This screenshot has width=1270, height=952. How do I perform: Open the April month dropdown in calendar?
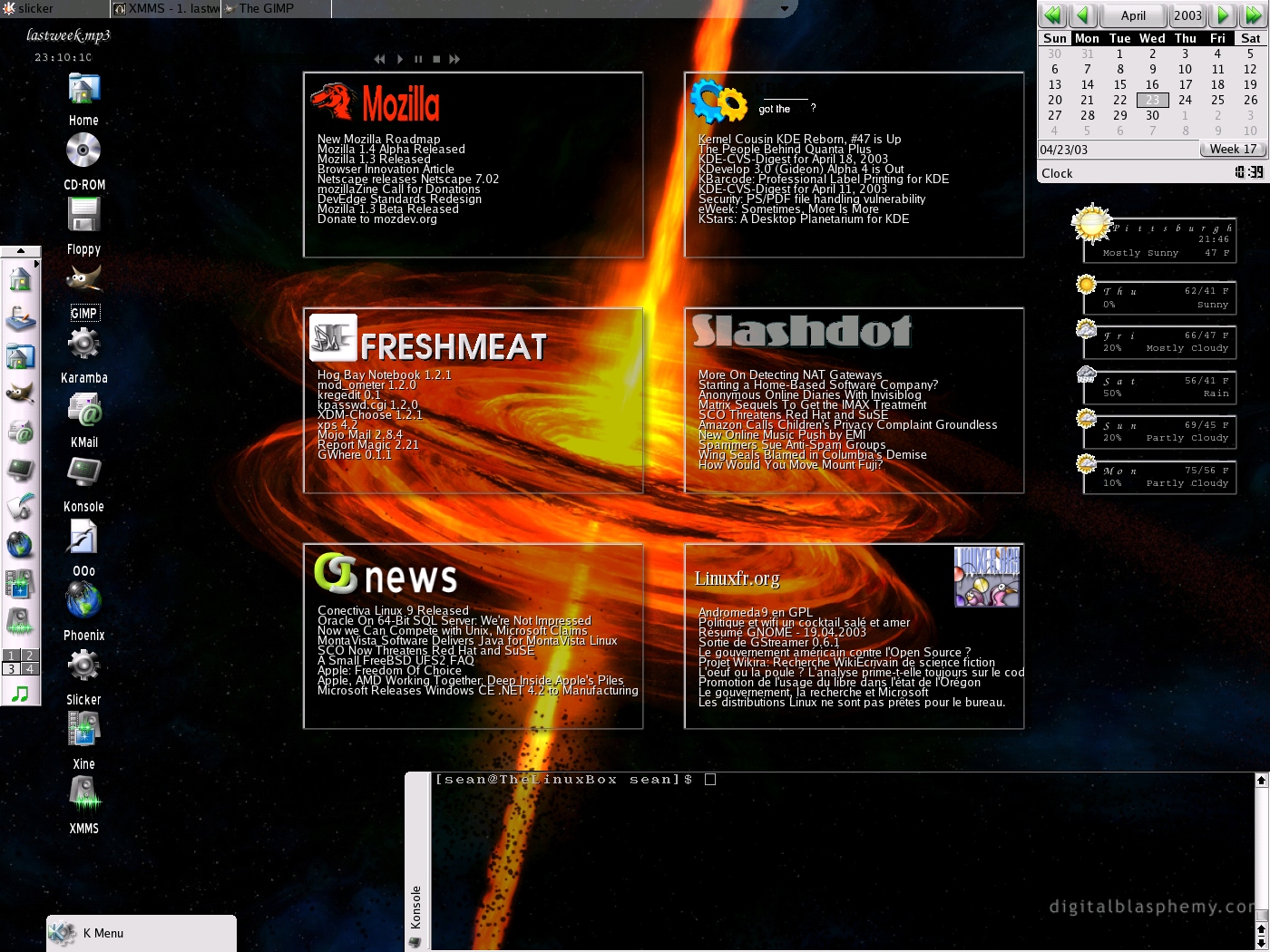pyautogui.click(x=1133, y=15)
